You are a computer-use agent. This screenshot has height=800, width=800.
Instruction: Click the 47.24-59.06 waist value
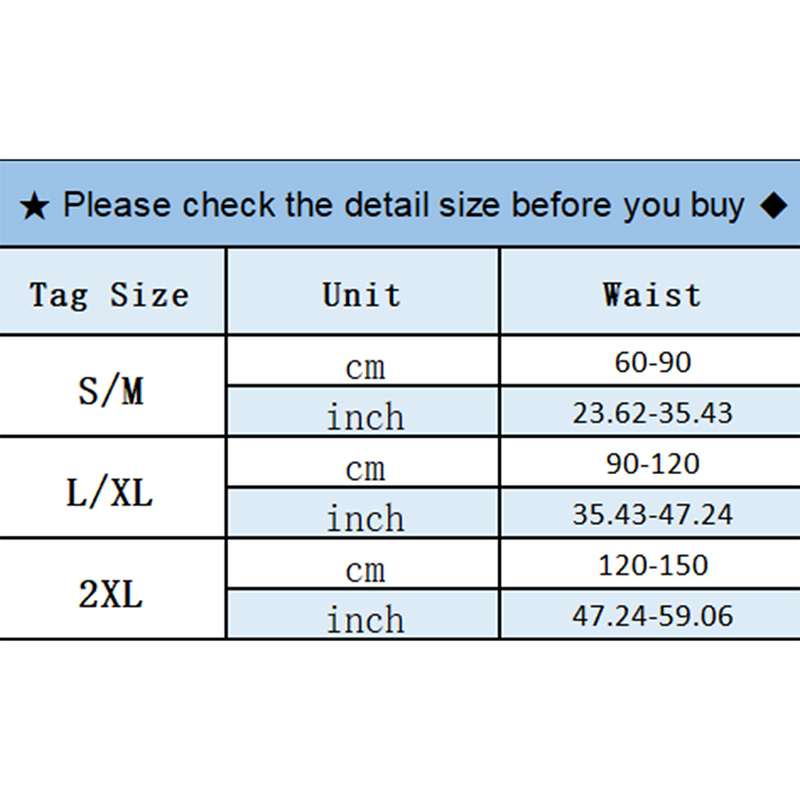pyautogui.click(x=652, y=616)
